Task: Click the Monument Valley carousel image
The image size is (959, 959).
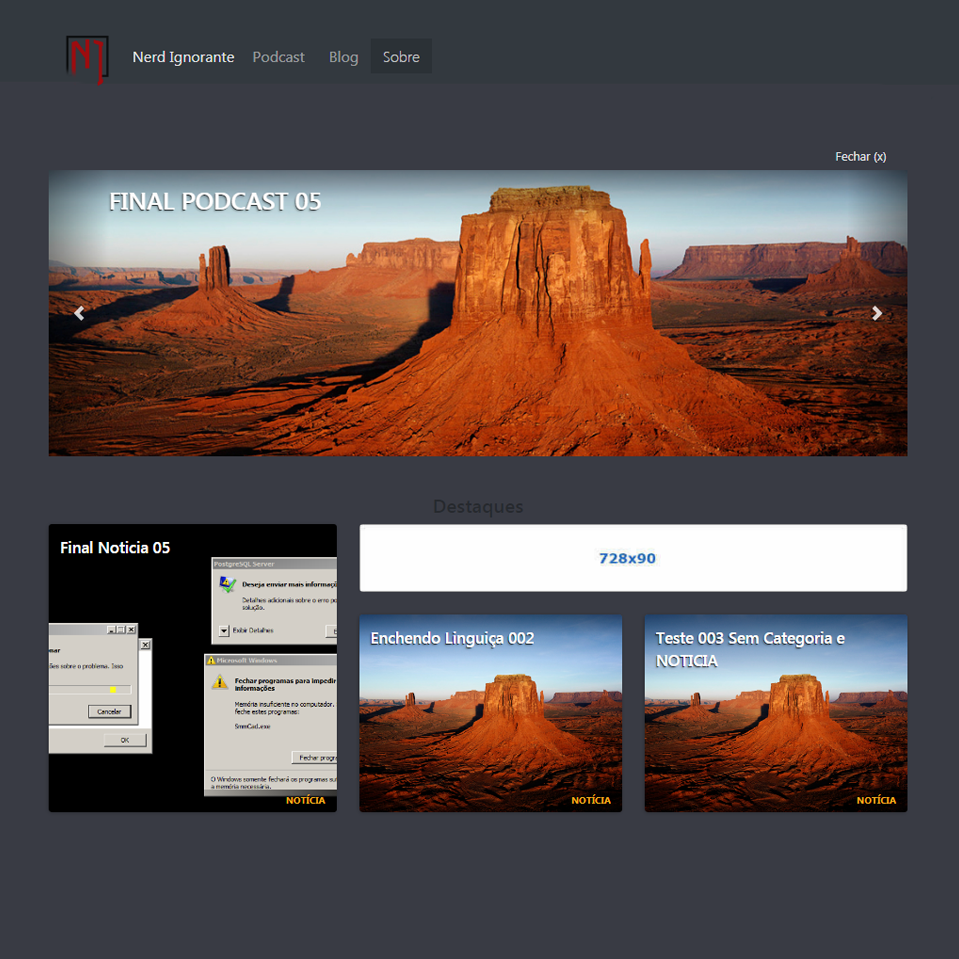Action: click(x=478, y=313)
